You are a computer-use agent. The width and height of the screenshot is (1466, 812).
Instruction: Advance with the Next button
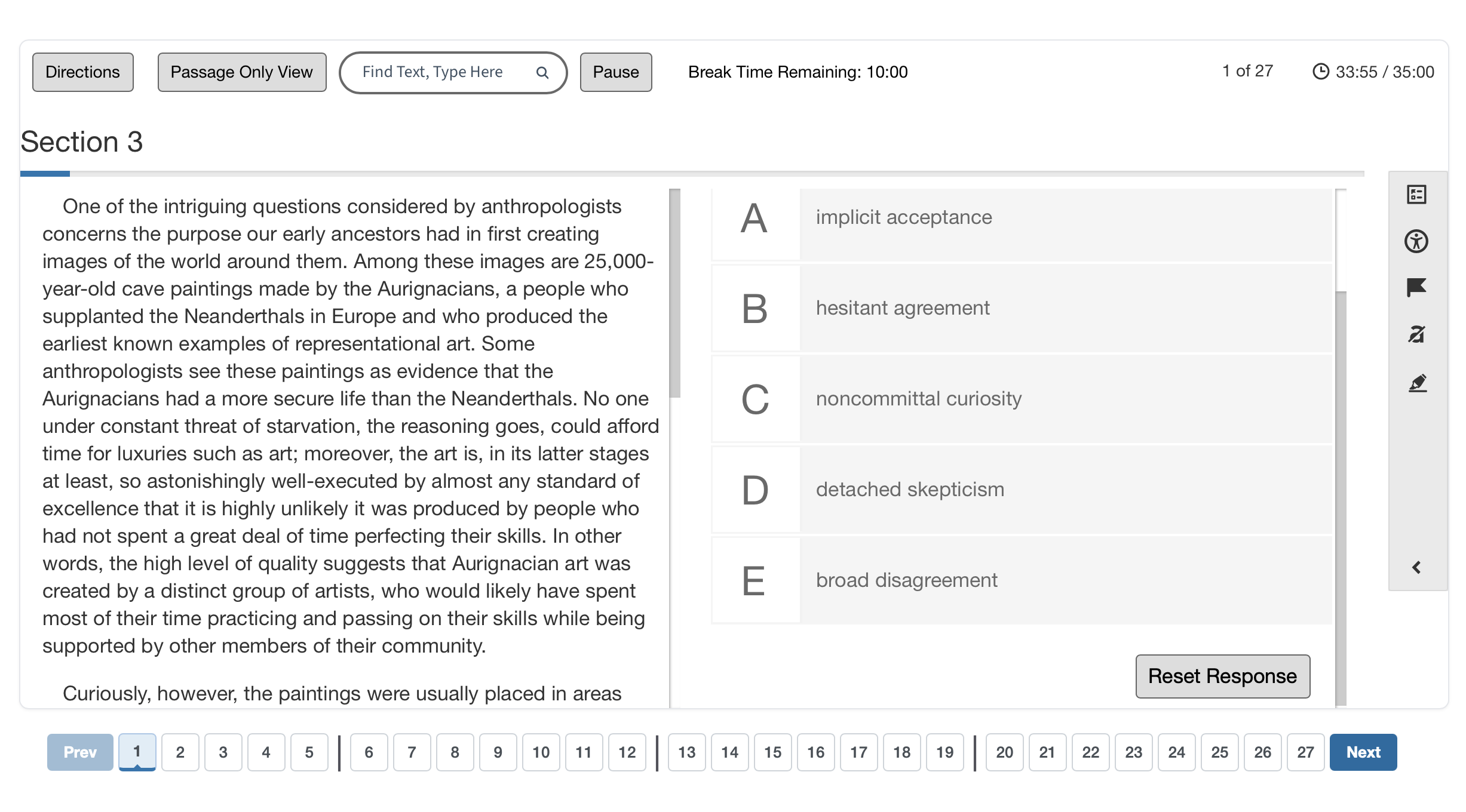point(1363,752)
